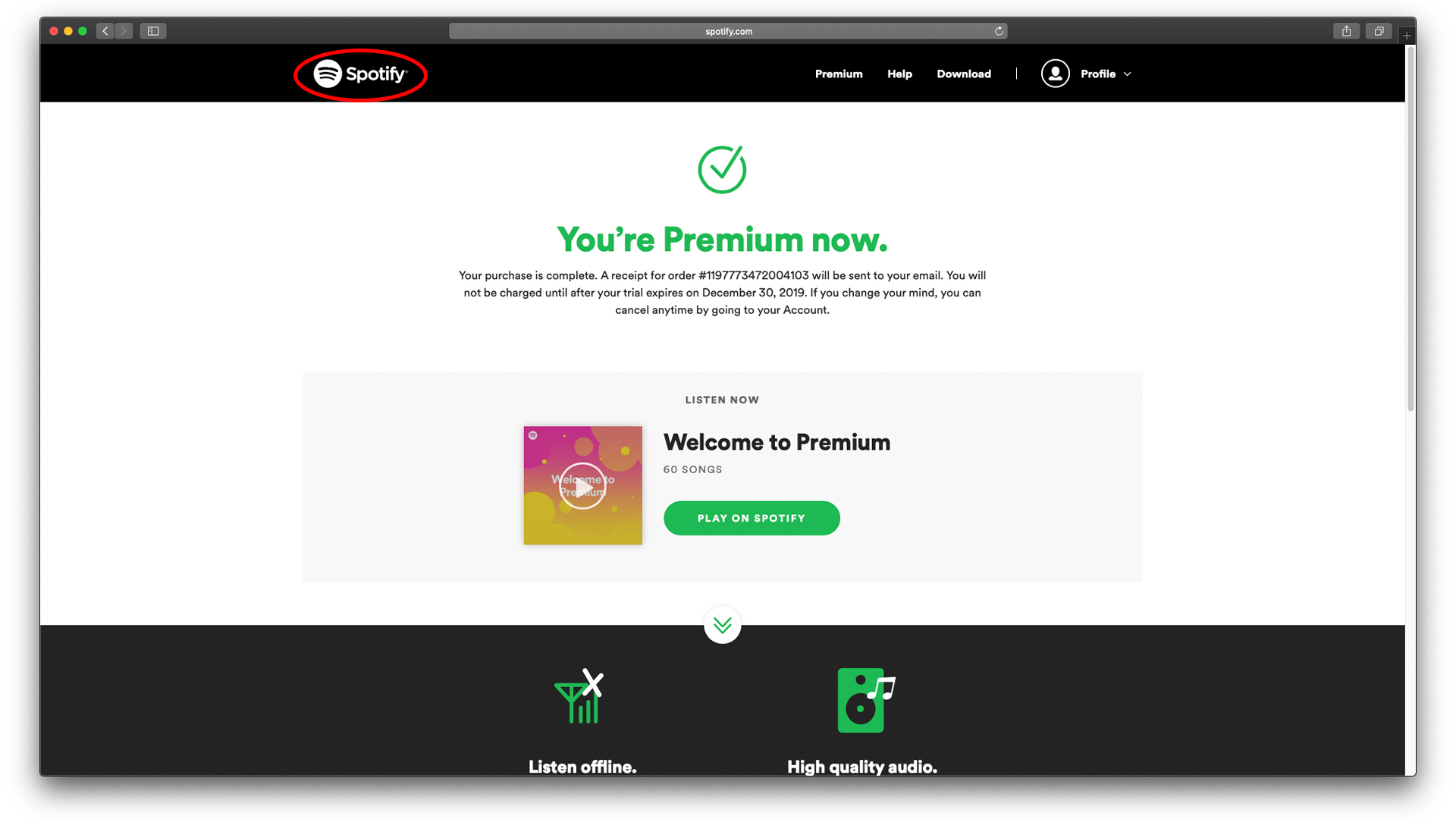1456x819 pixels.
Task: Open the Help nav item
Action: click(x=899, y=74)
